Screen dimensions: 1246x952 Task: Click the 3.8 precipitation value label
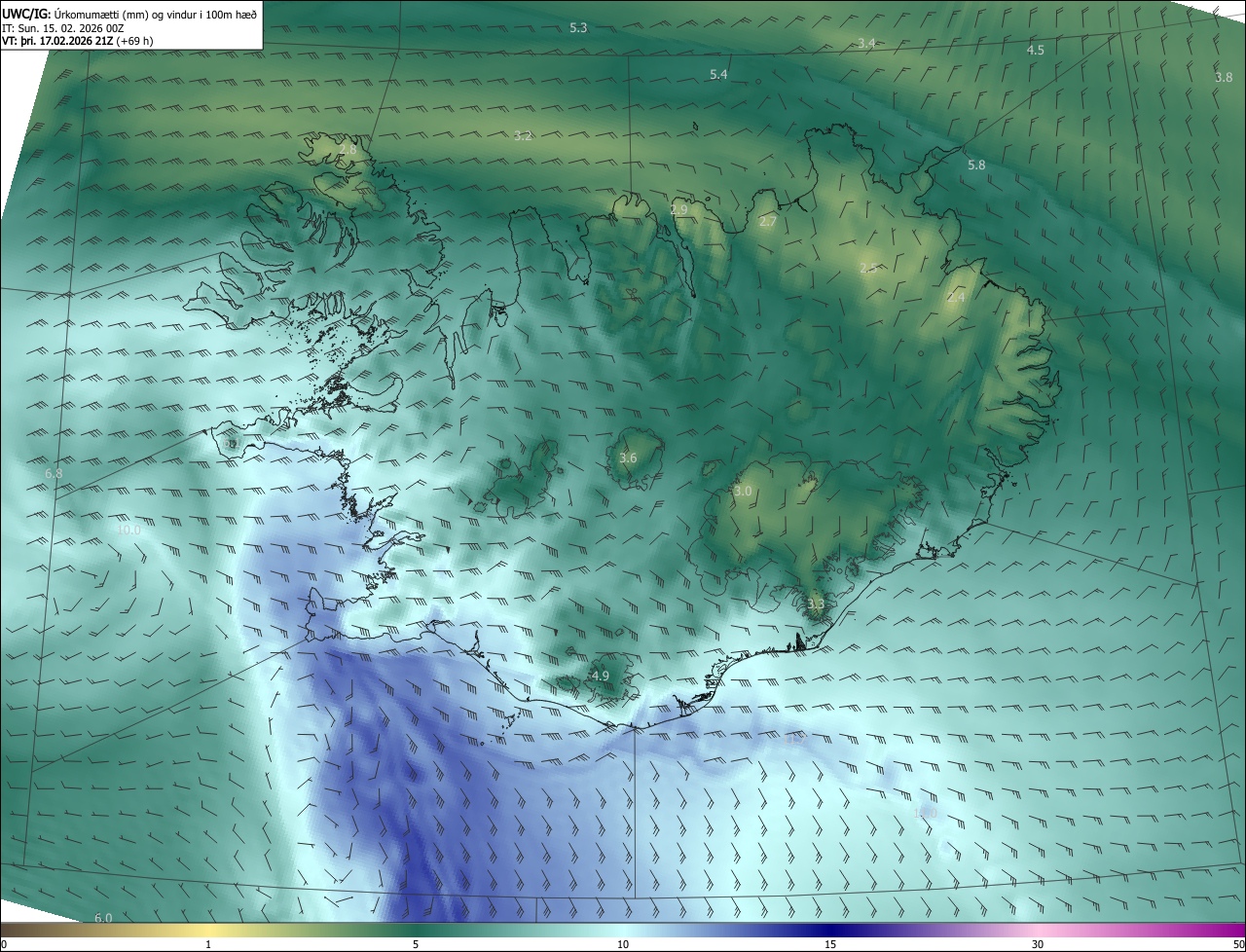tap(1224, 77)
